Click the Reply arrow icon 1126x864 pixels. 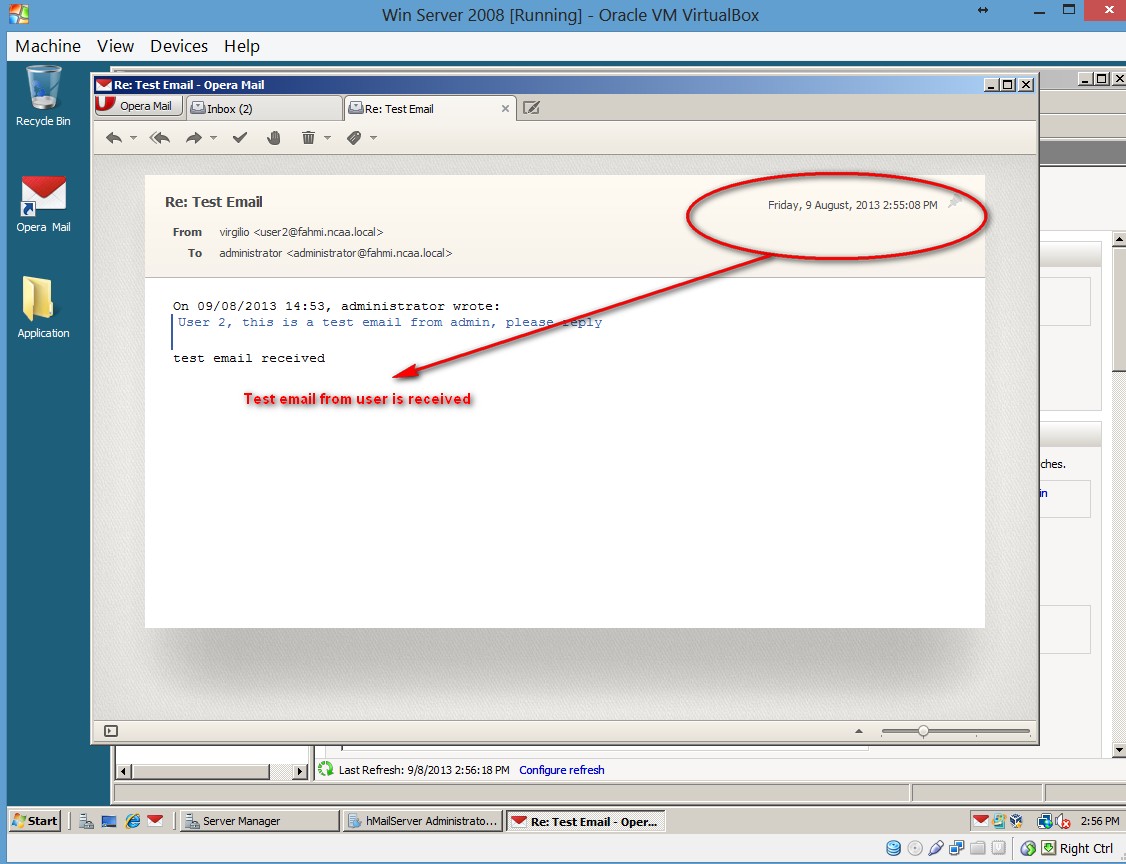(x=115, y=137)
